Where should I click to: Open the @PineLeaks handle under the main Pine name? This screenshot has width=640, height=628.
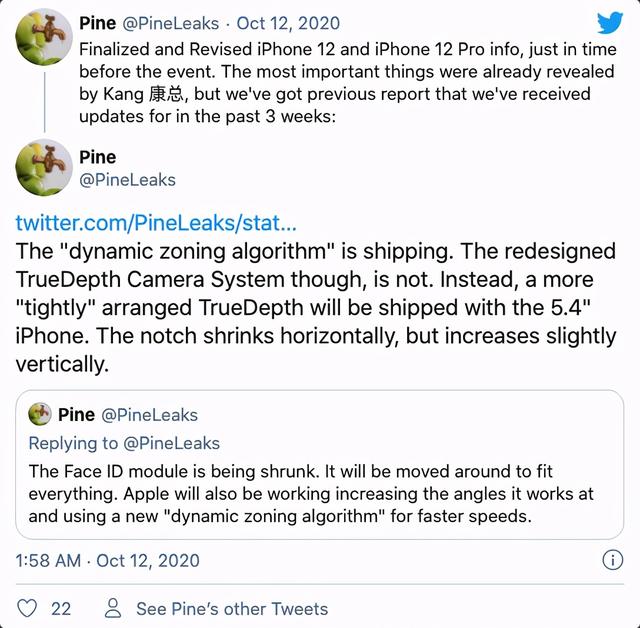(127, 180)
